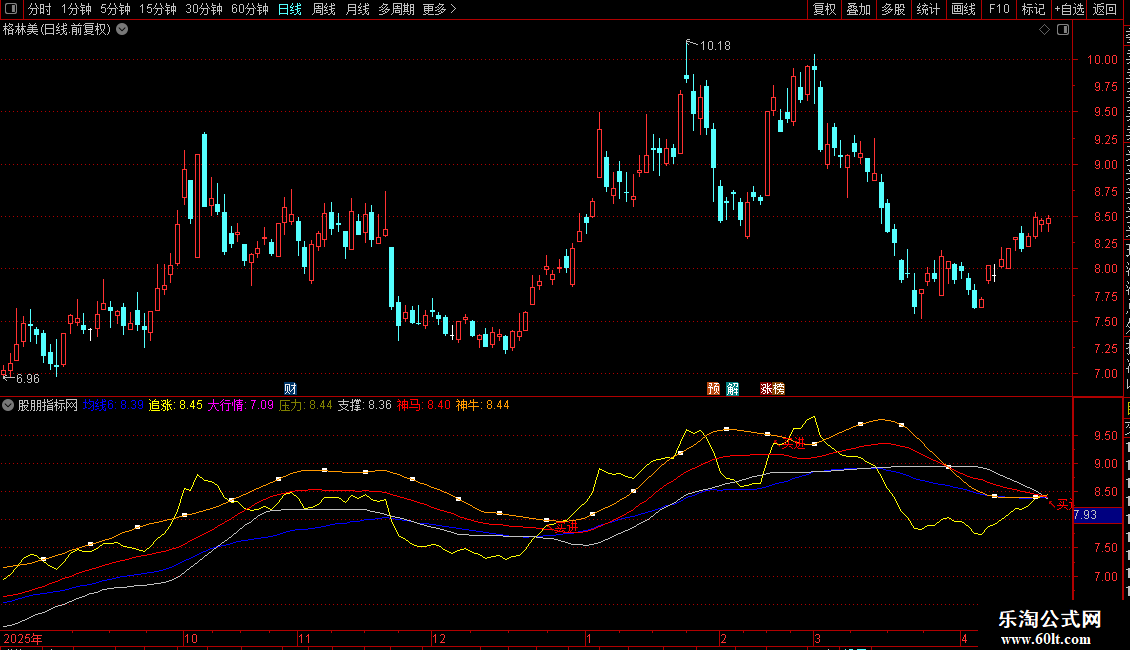Click the 复权 adjustment button
Image resolution: width=1130 pixels, height=650 pixels.
tap(824, 9)
